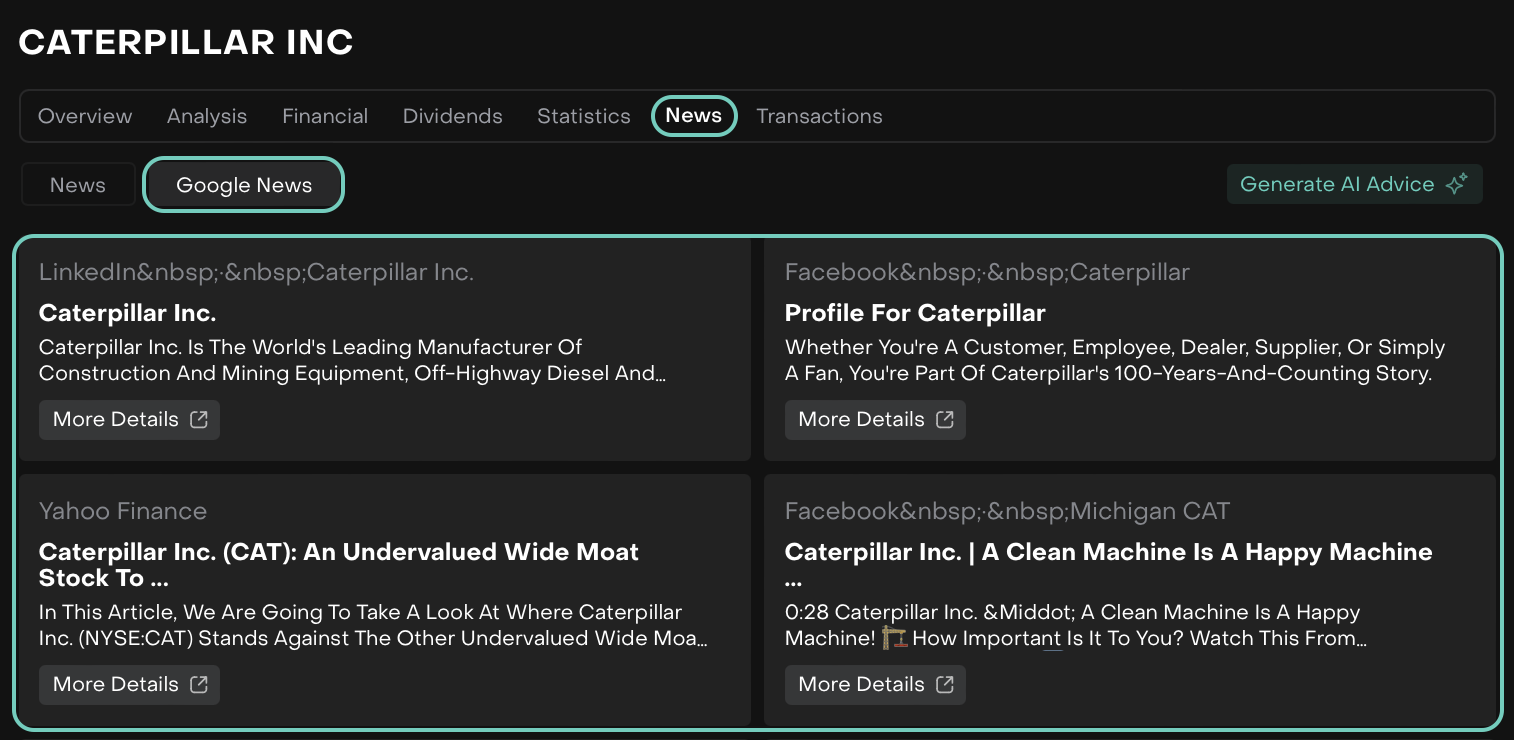Image resolution: width=1514 pixels, height=740 pixels.
Task: Click the sparkle icon beside Generate AI Advice
Action: pos(1457,184)
